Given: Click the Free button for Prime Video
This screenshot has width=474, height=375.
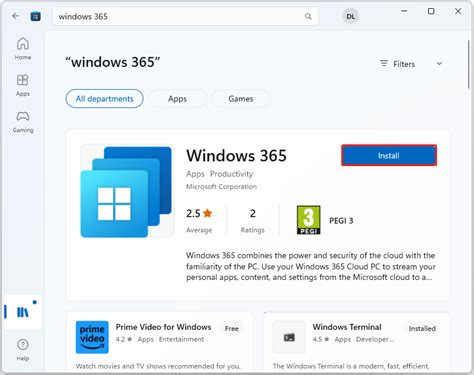Looking at the screenshot, I should tap(232, 329).
